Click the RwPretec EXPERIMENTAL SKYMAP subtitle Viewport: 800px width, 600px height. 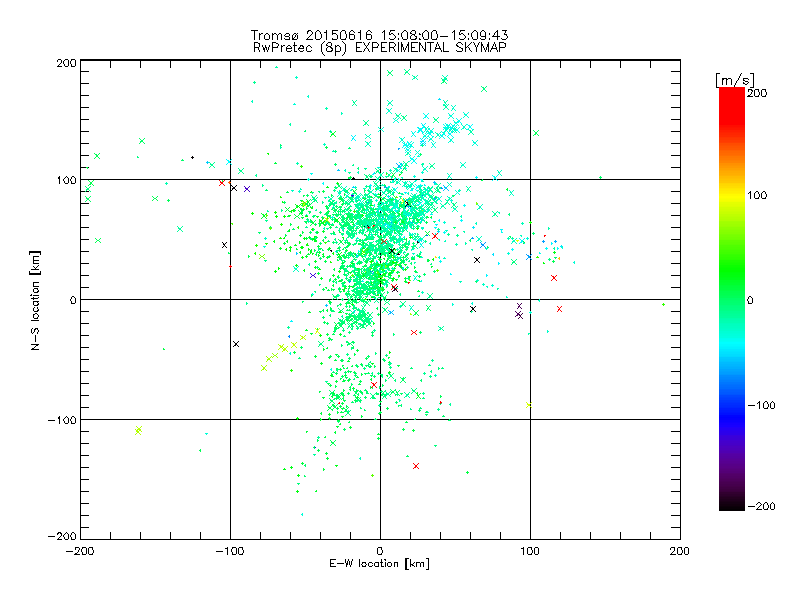tap(380, 48)
